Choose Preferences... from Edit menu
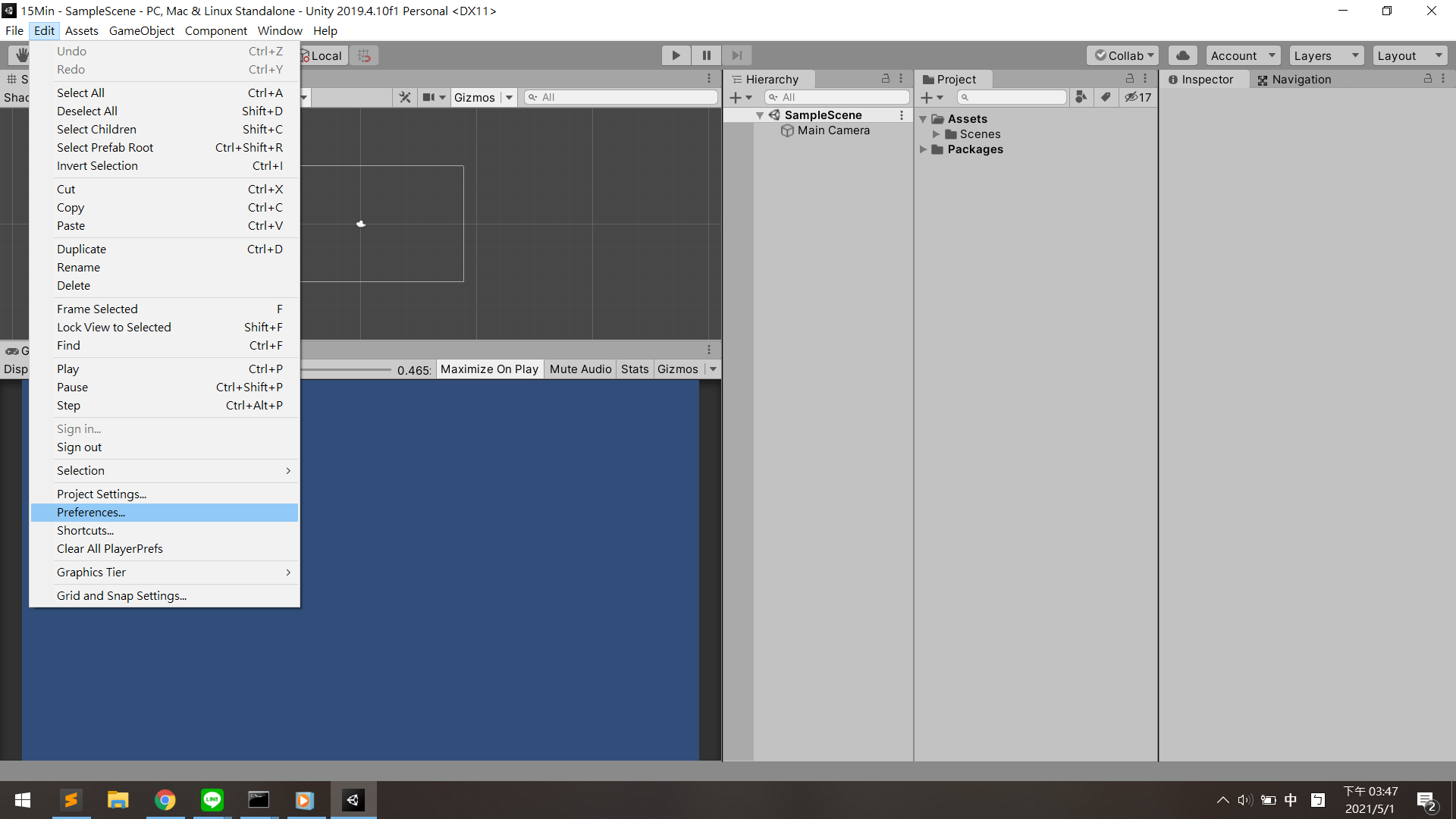Screen dimensions: 1456x819 click(91, 513)
